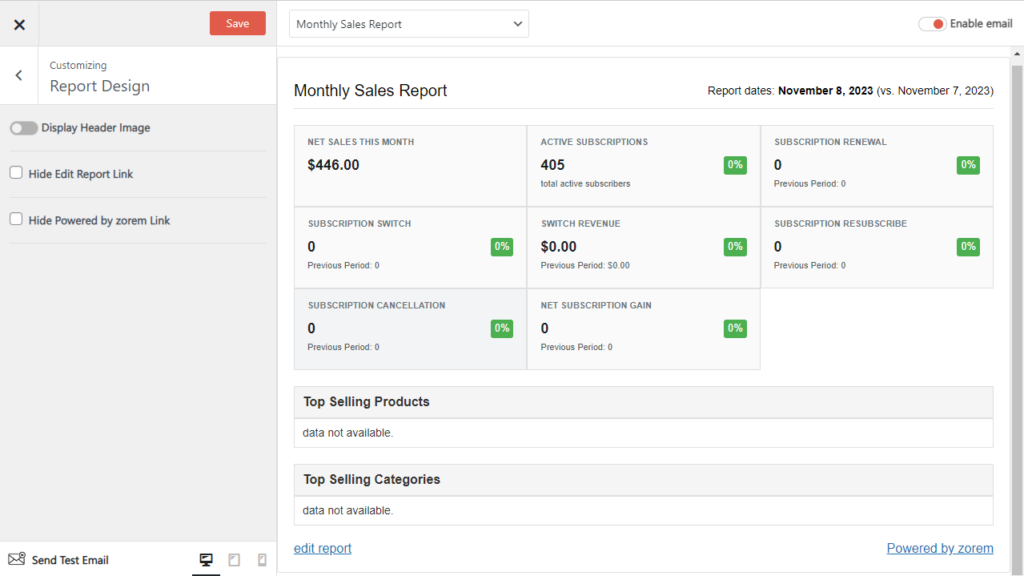The height and width of the screenshot is (576, 1024).
Task: Check the Hide Edit Report Link box
Action: point(16,173)
